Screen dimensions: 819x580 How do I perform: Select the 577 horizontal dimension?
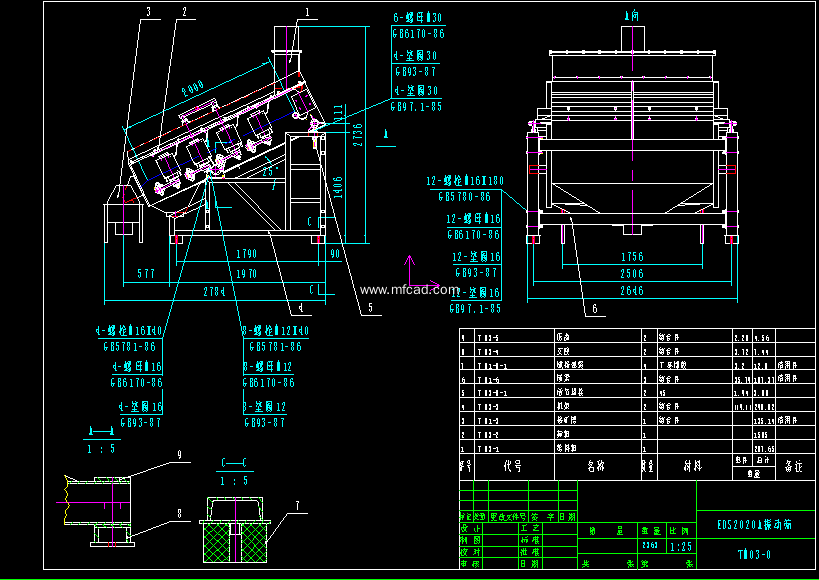coord(147,272)
